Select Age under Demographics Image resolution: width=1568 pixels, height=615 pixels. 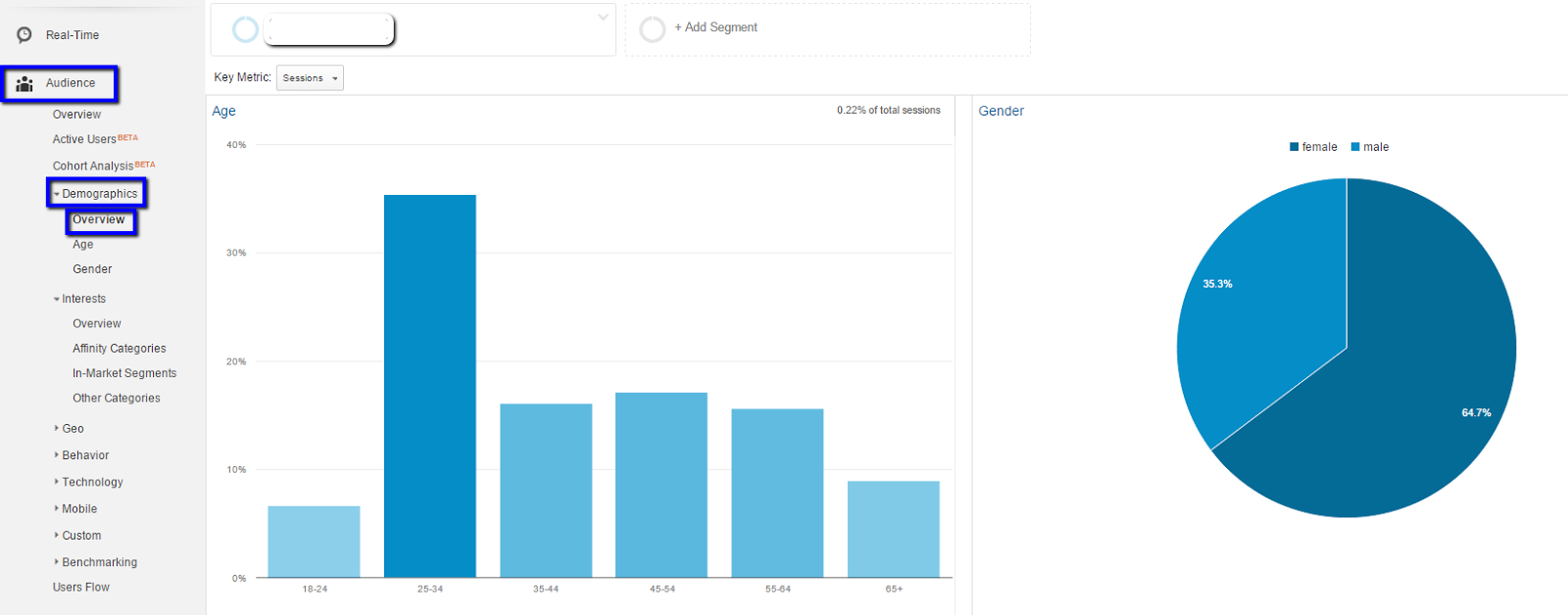(x=83, y=245)
